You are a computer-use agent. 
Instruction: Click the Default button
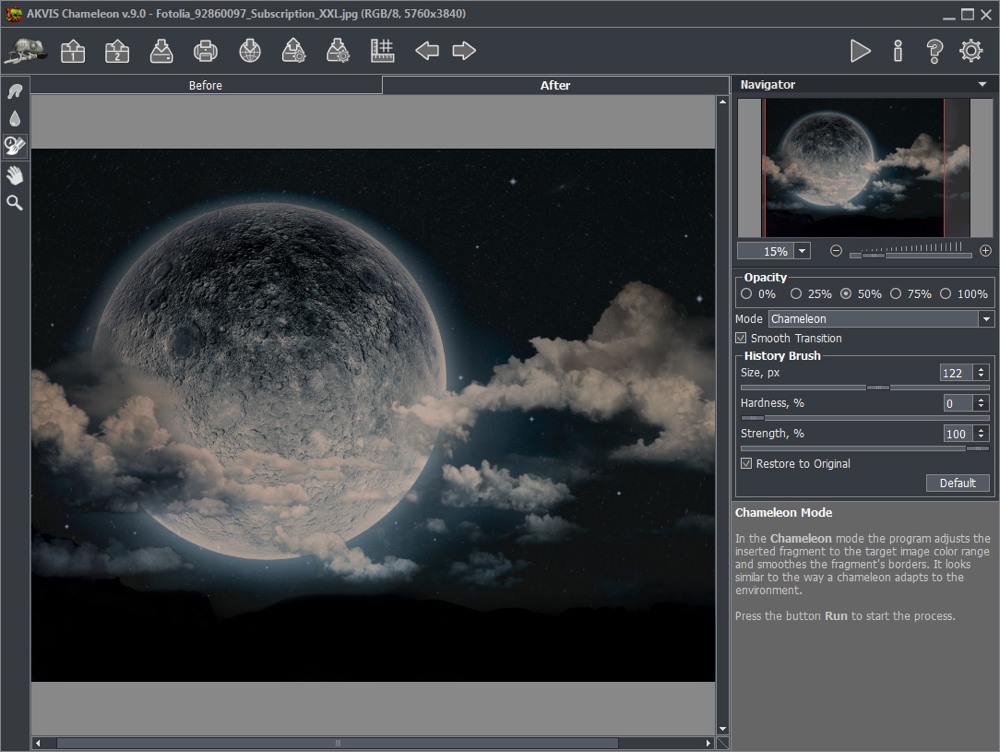tap(957, 483)
